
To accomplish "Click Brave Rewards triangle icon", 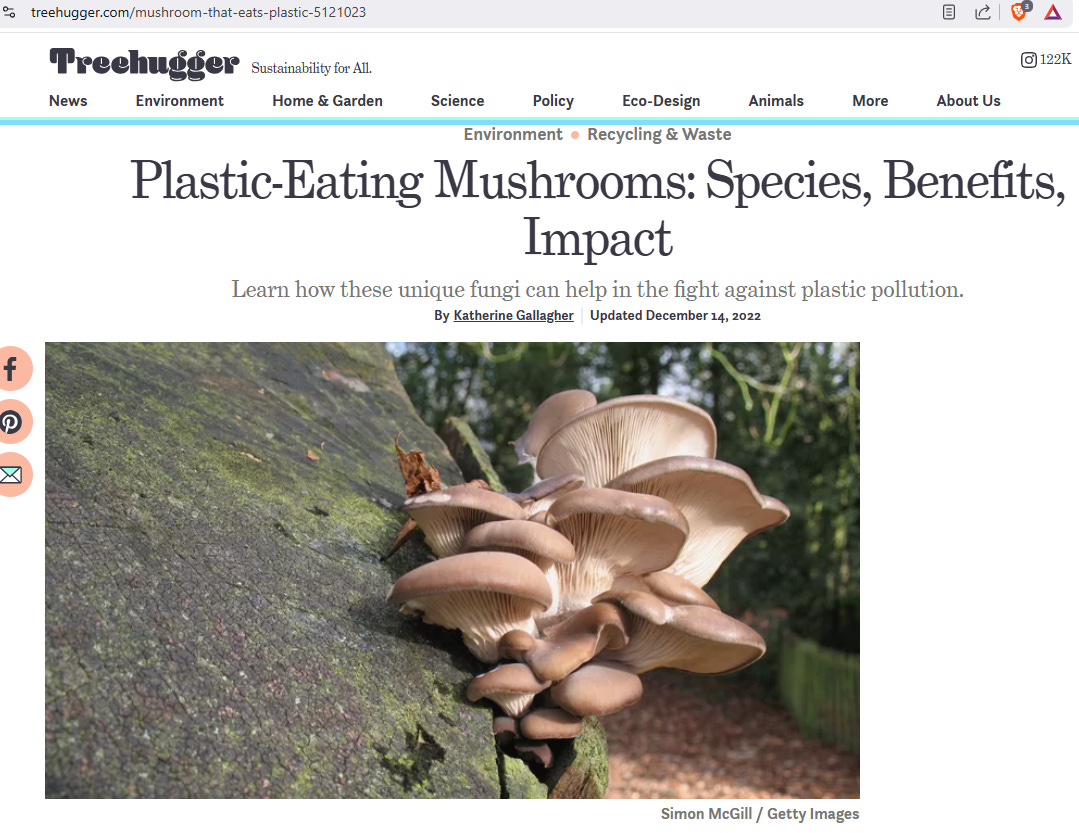I will point(1053,12).
